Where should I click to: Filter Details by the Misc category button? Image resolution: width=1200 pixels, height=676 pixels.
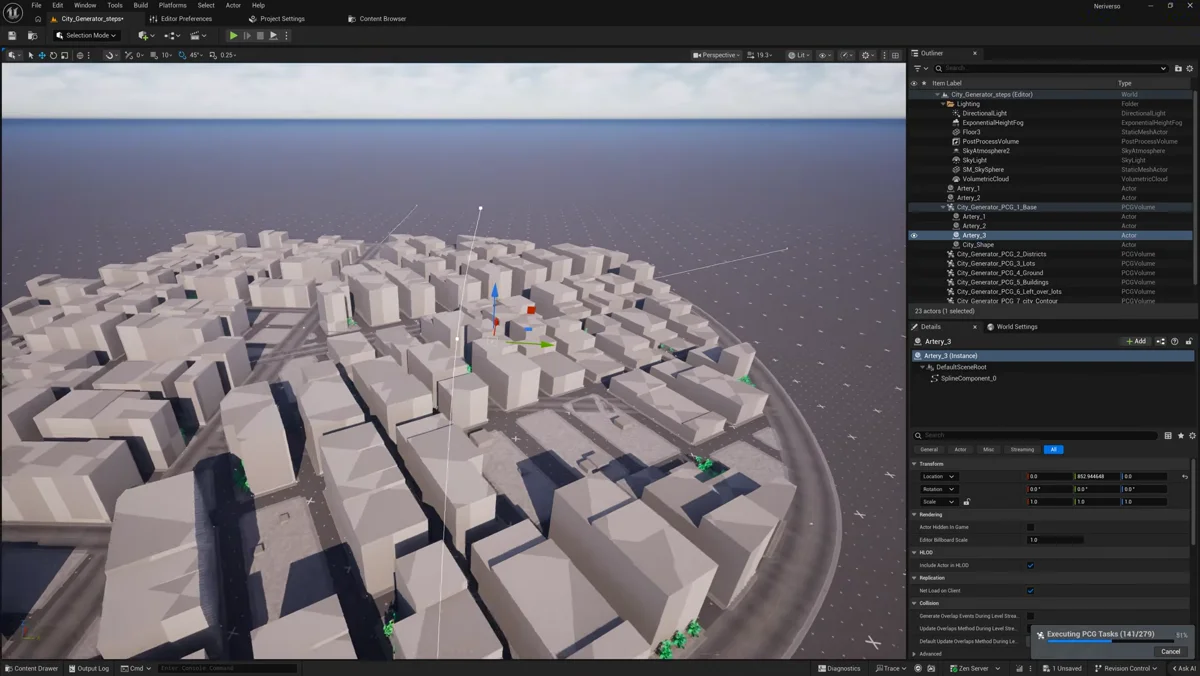pyautogui.click(x=989, y=449)
